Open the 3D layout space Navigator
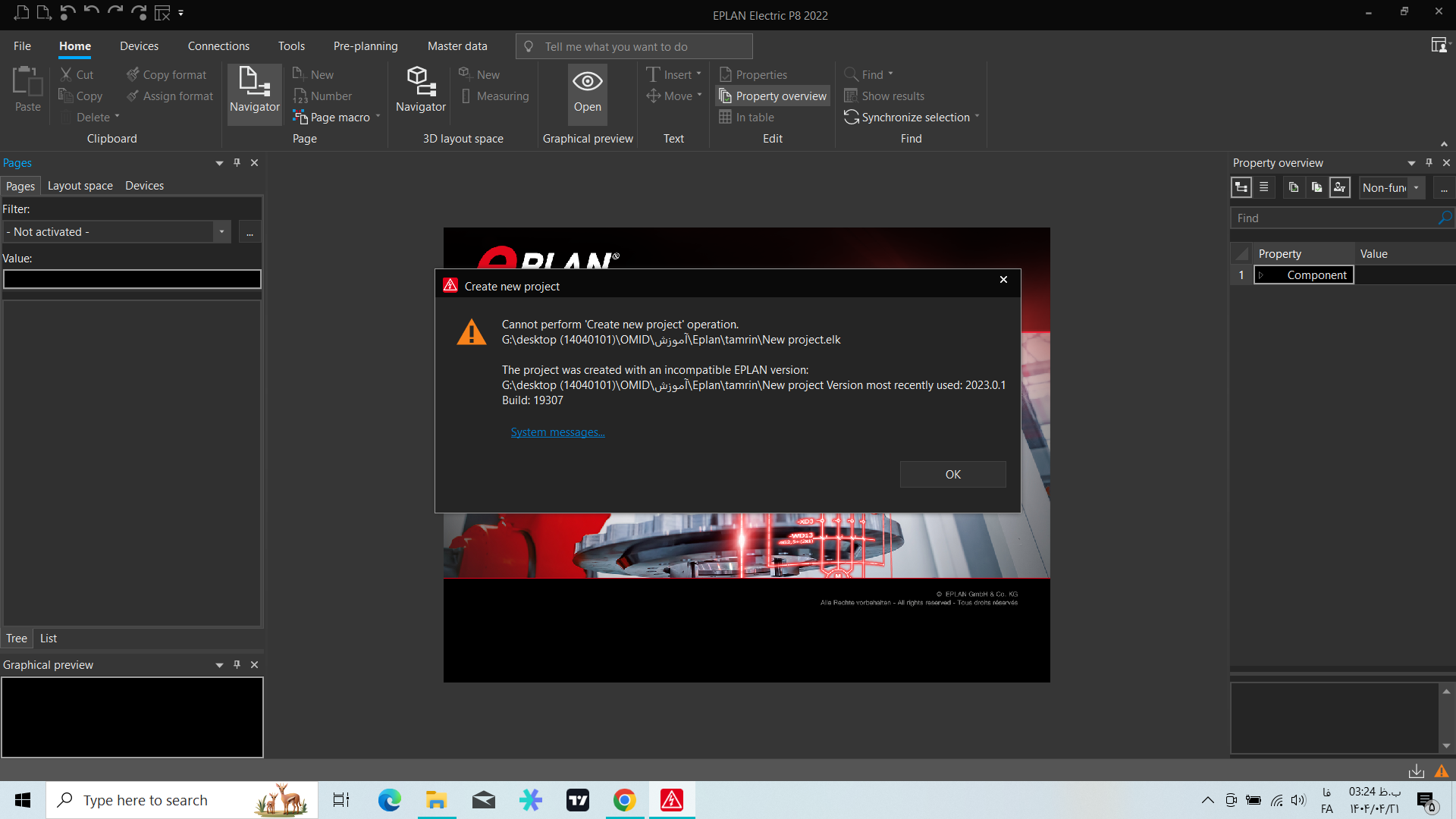 421,91
